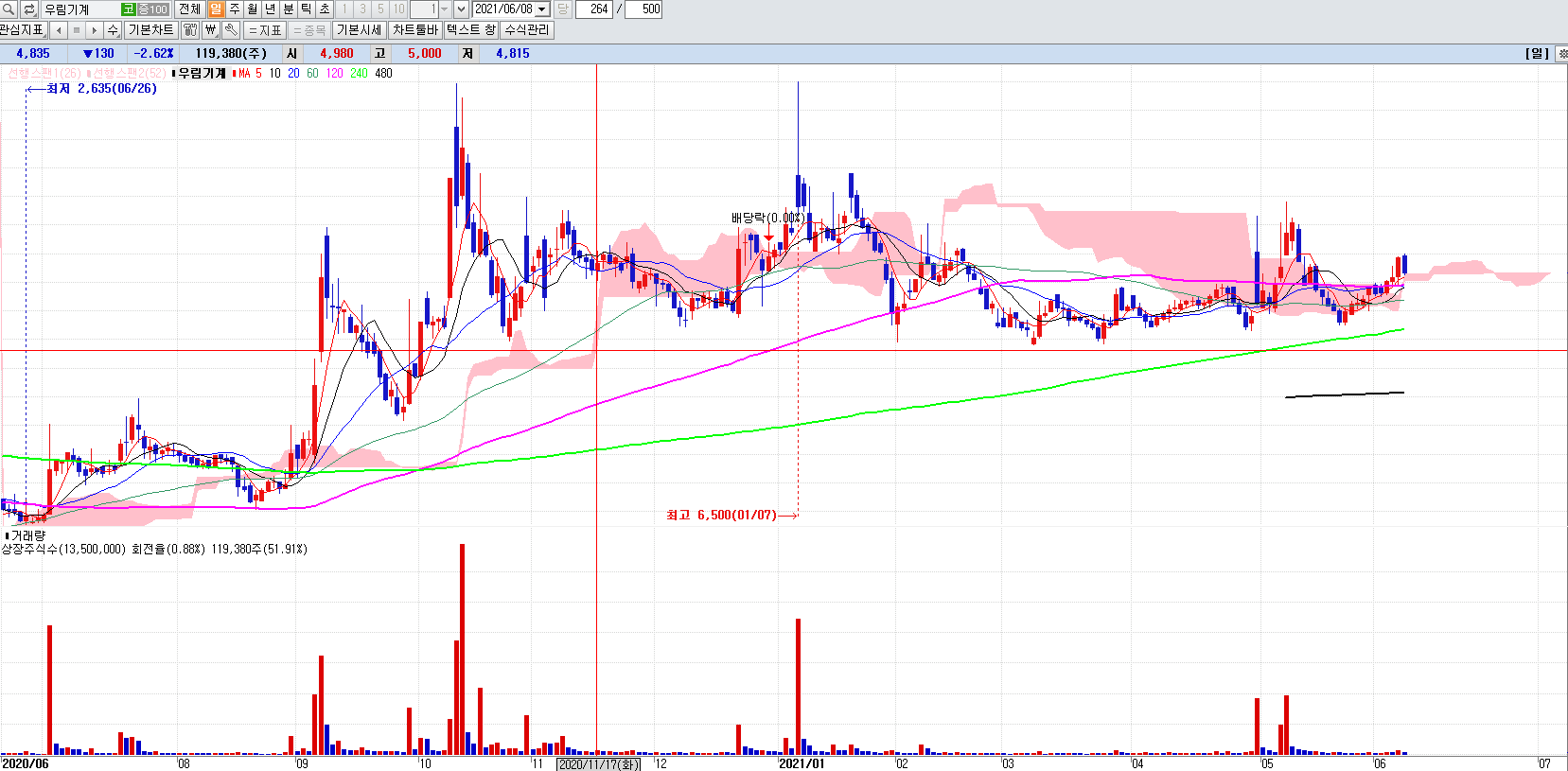Open the chevron dropdown beside the interval box
The image size is (1568, 771).
pyautogui.click(x=461, y=9)
